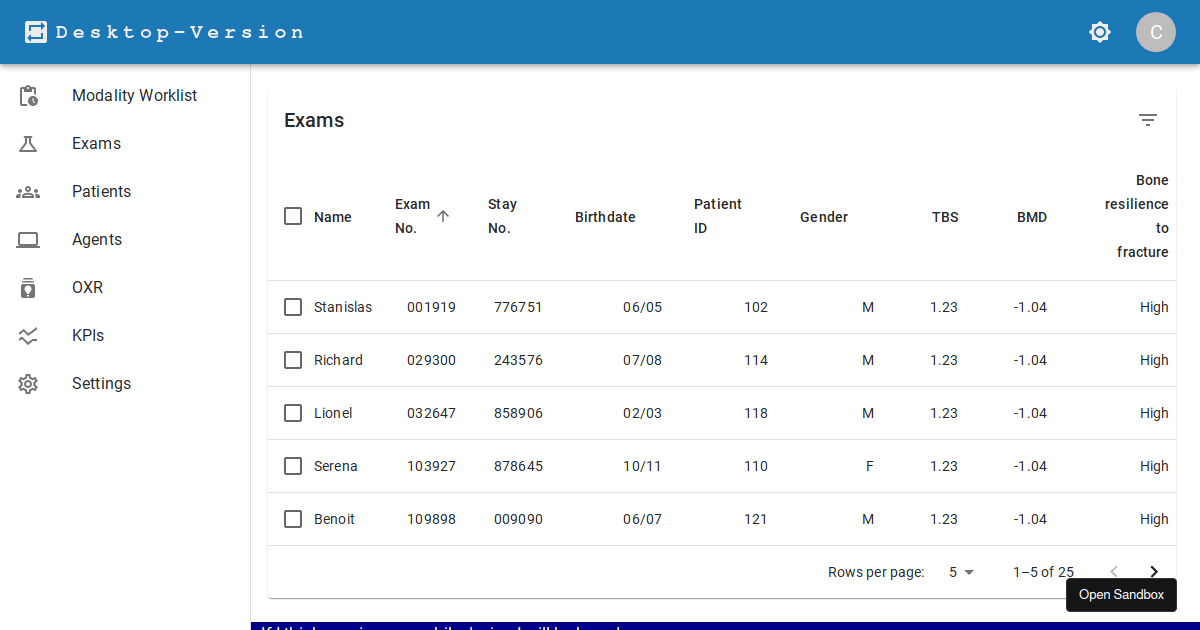
Task: Check the box for Stanislas row
Action: point(293,307)
